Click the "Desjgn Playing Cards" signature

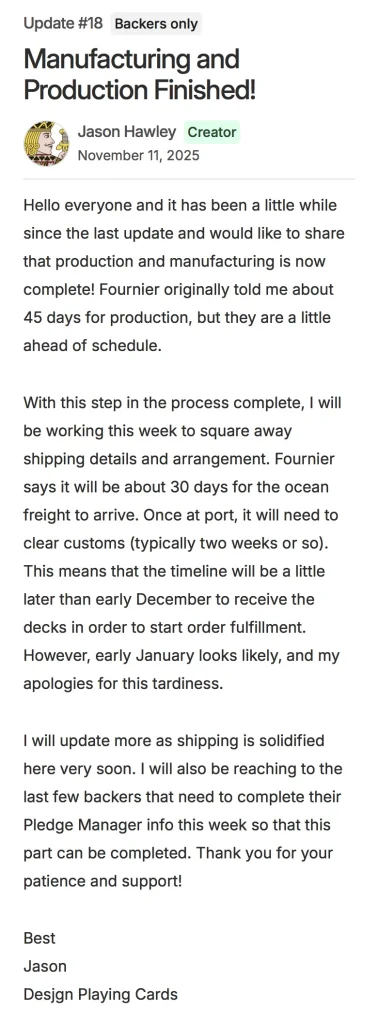(101, 995)
